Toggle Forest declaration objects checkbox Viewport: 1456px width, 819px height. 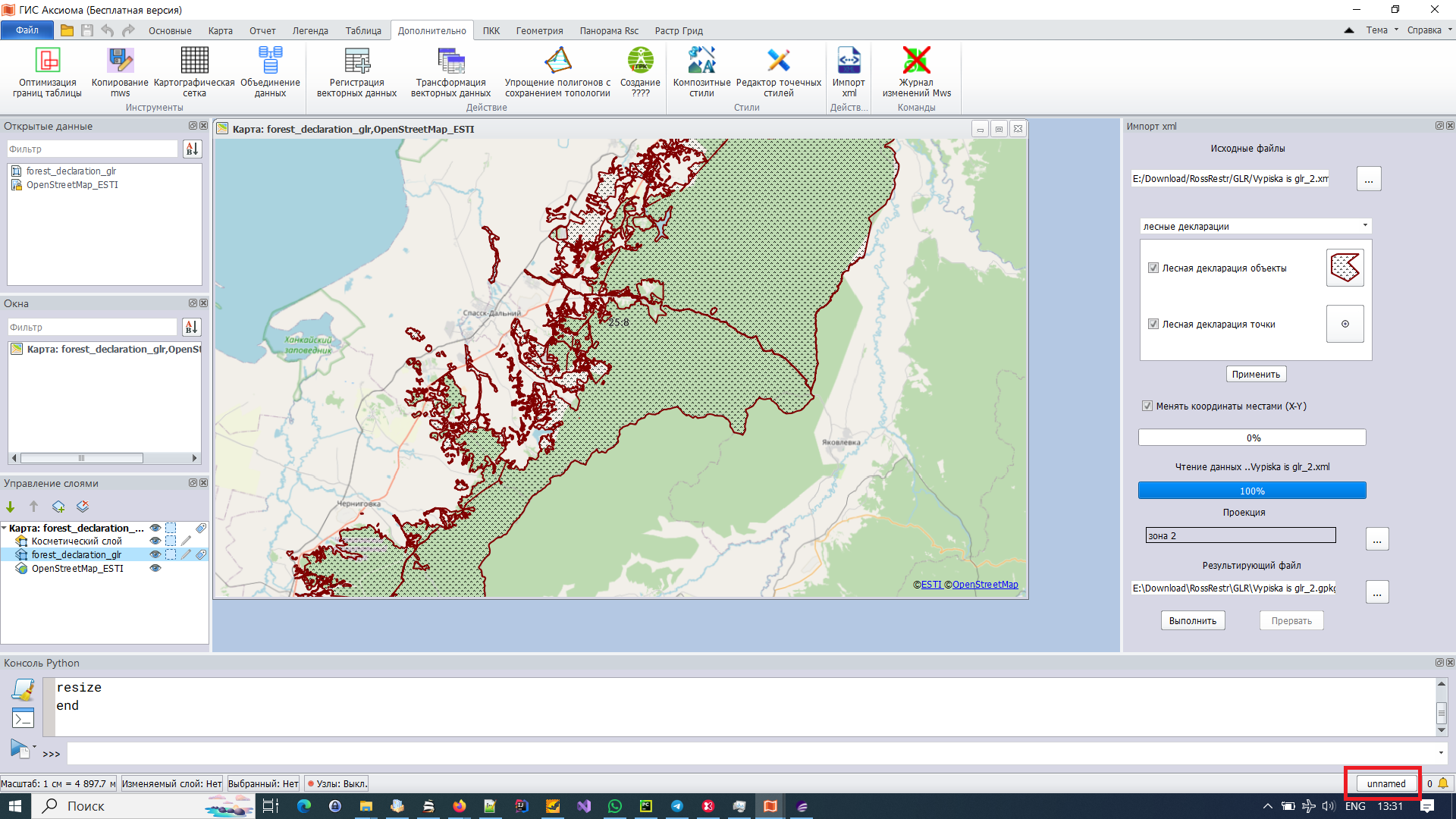click(x=1153, y=268)
